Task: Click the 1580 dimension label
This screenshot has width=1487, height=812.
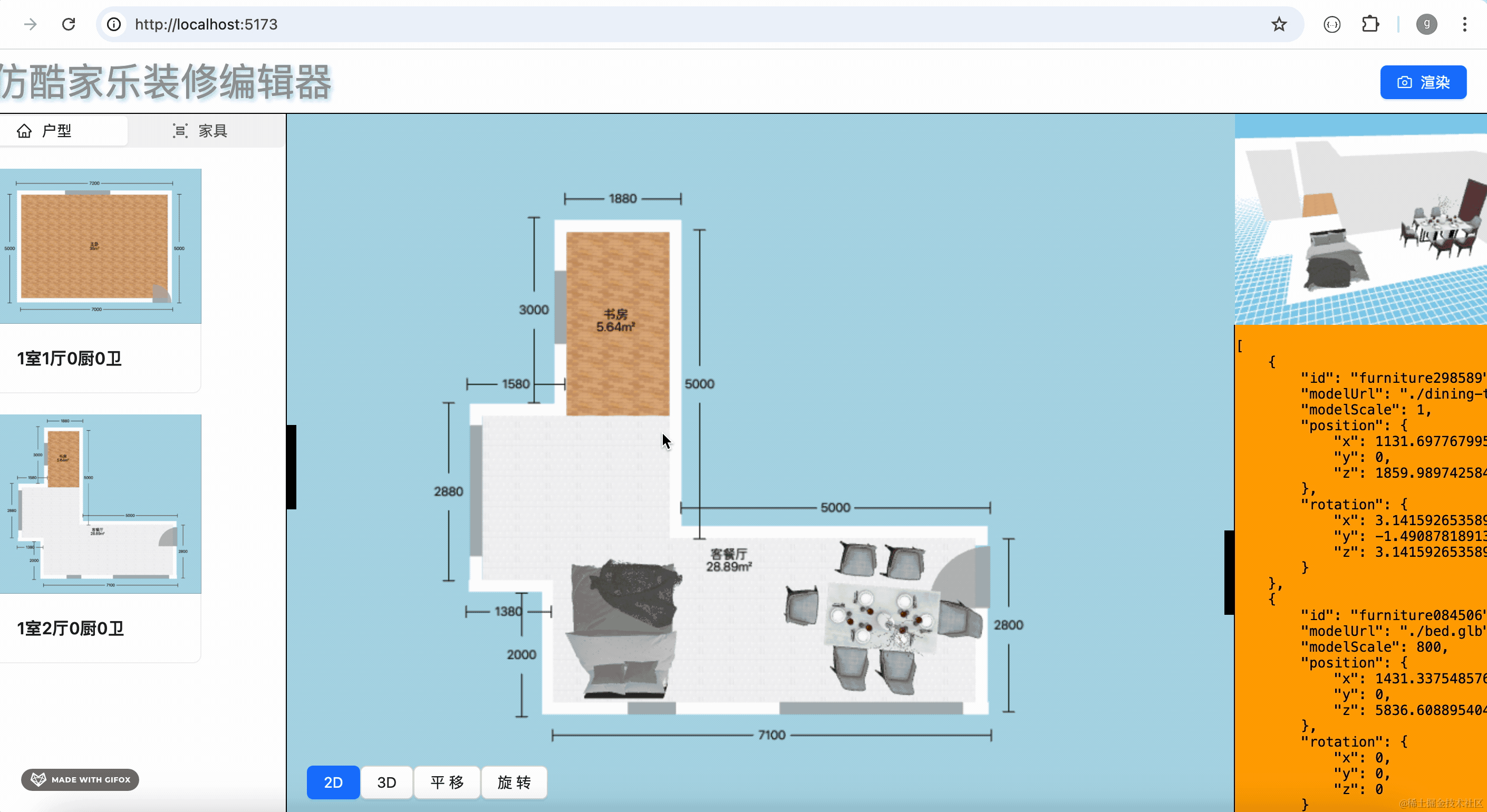Action: [x=516, y=384]
